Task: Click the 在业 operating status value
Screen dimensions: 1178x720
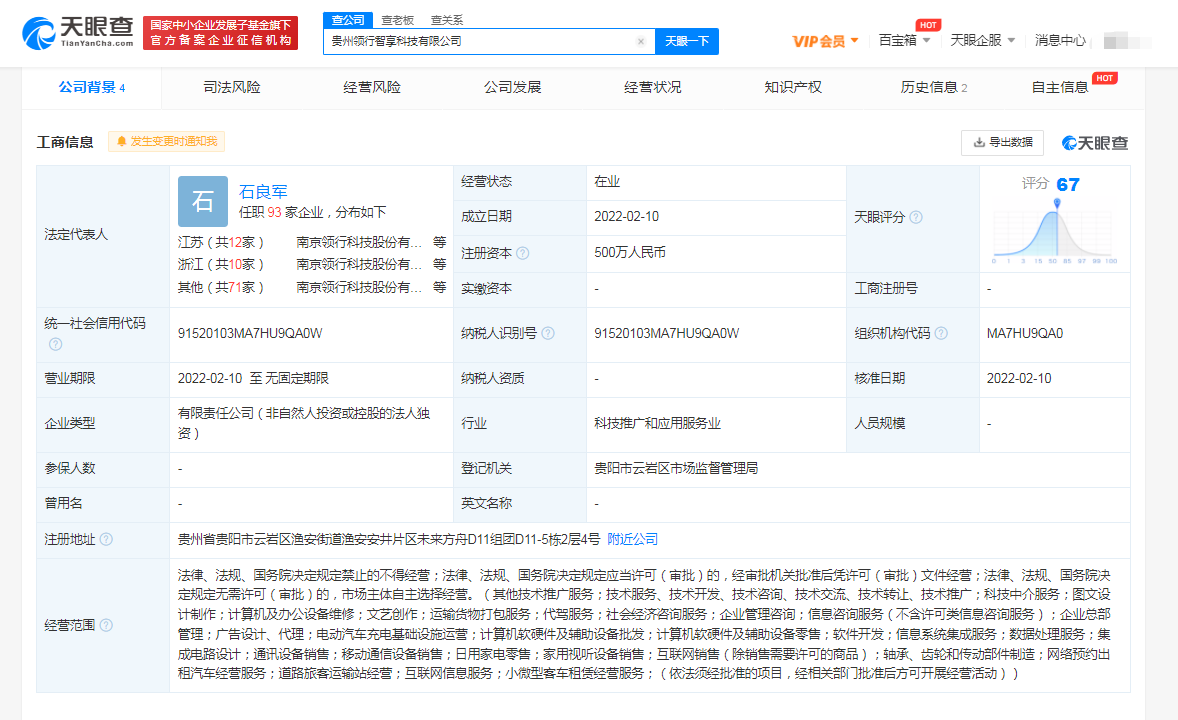Action: [x=607, y=181]
